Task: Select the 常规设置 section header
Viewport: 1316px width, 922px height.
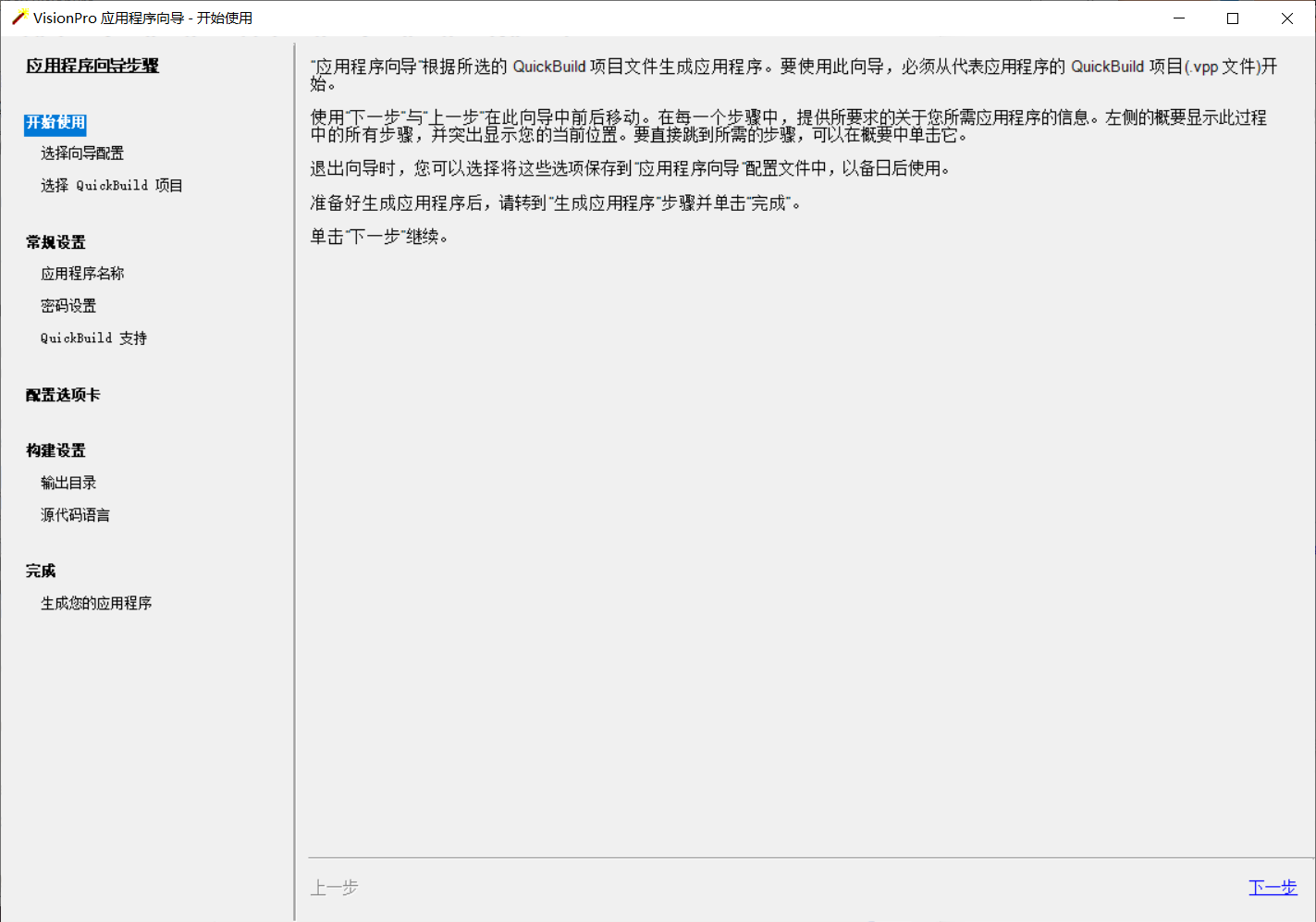Action: pyautogui.click(x=54, y=241)
